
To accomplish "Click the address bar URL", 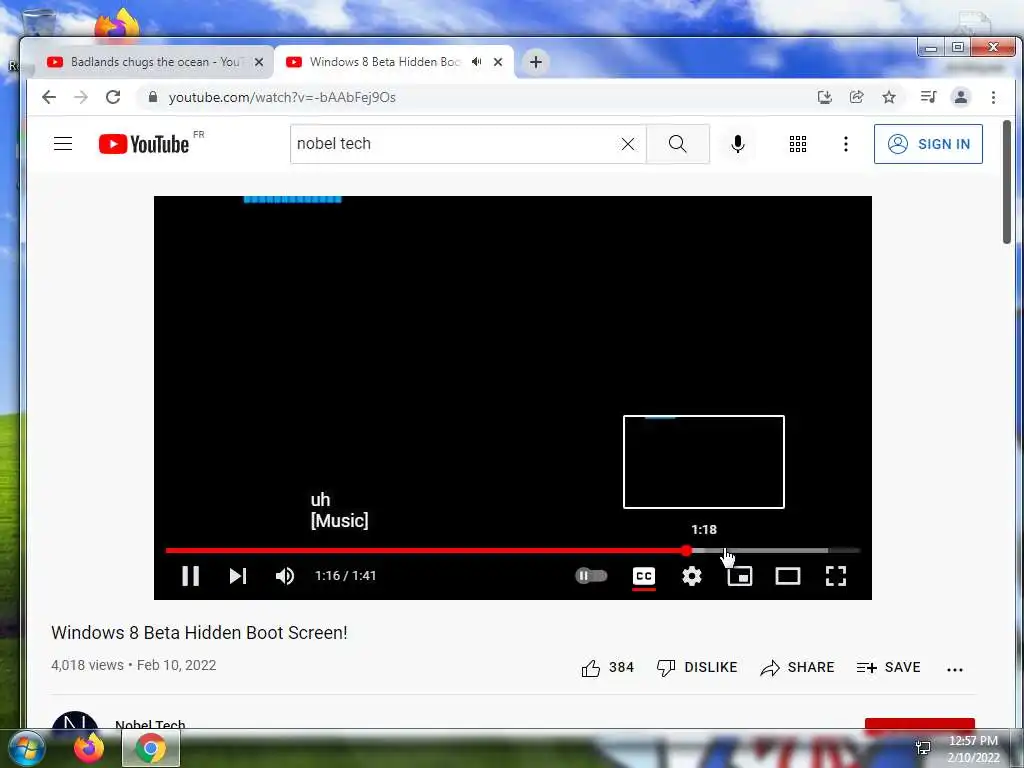I will click(282, 97).
